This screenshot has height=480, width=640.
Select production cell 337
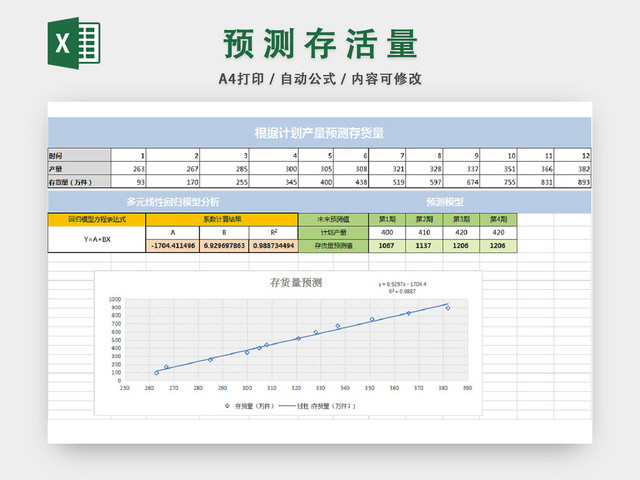point(461,169)
